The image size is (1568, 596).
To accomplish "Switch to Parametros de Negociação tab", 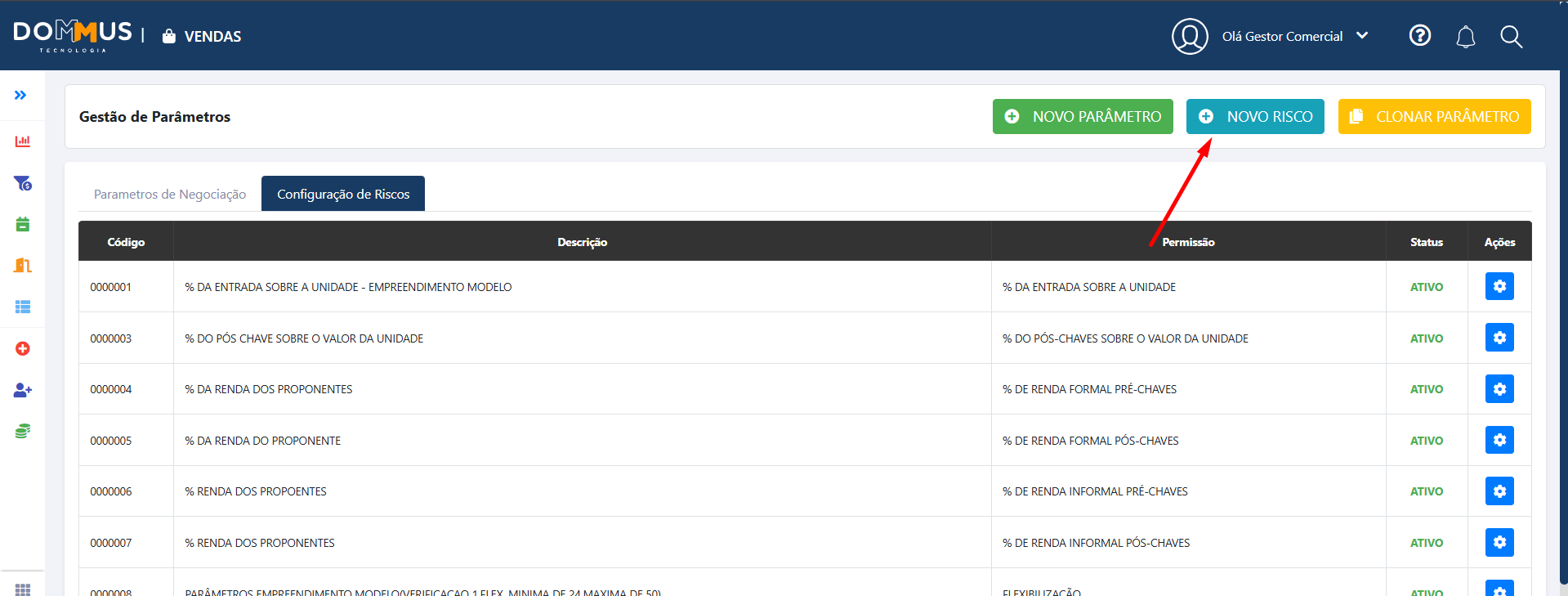I will point(170,194).
